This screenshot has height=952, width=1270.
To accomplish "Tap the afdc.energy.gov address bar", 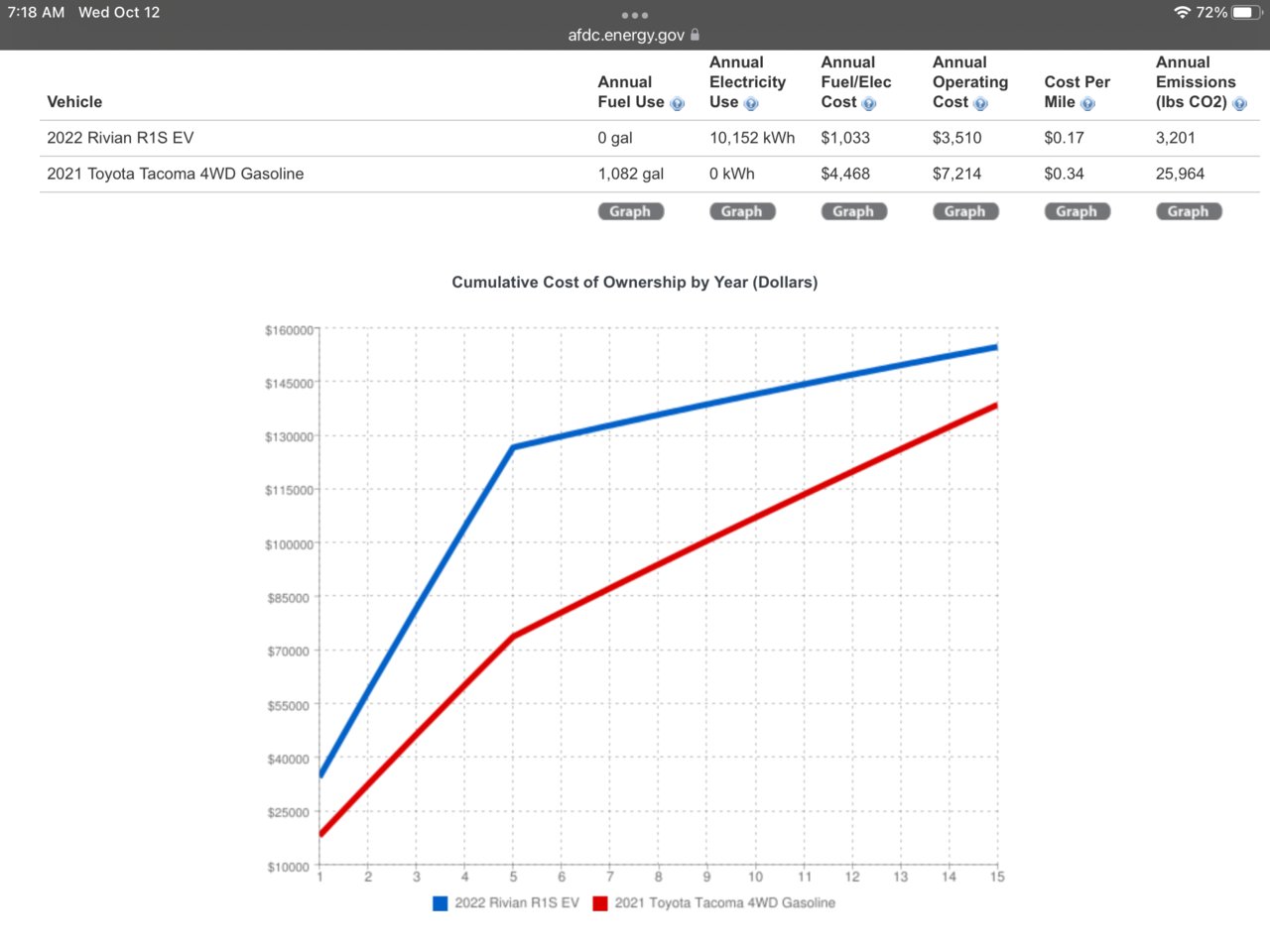I will (x=634, y=35).
